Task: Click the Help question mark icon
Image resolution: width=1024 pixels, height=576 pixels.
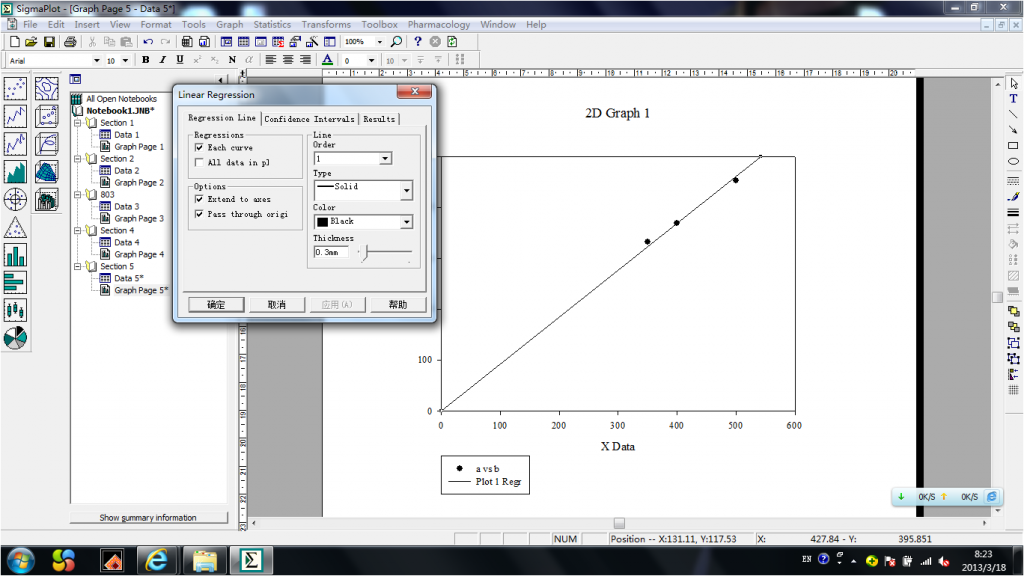Action: (x=418, y=41)
